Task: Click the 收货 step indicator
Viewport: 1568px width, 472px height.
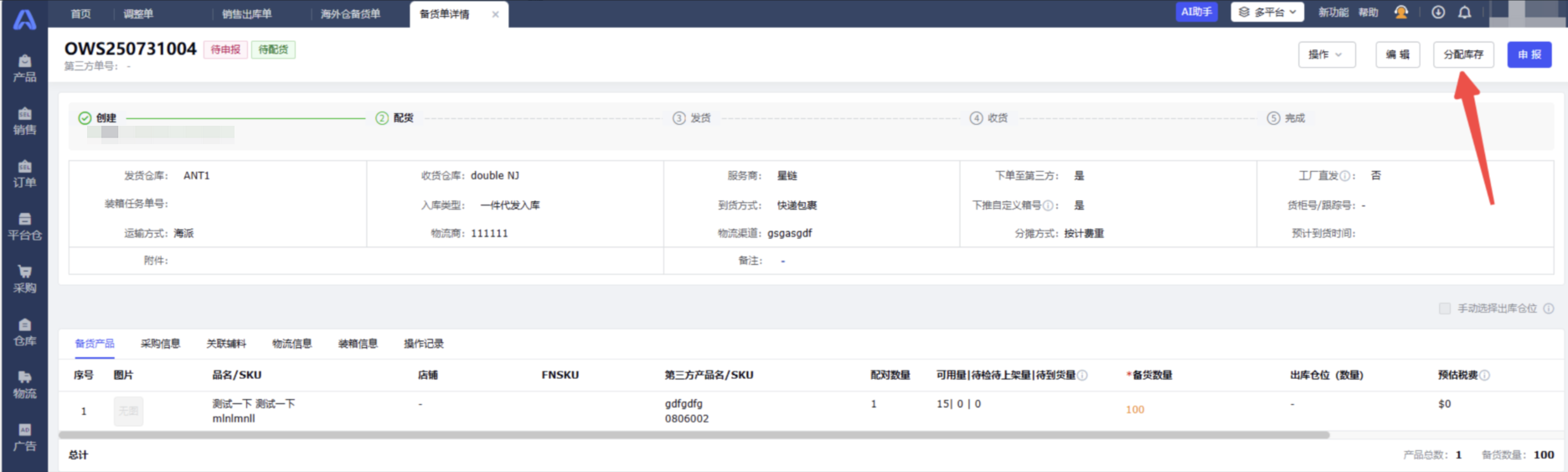Action: click(x=989, y=118)
